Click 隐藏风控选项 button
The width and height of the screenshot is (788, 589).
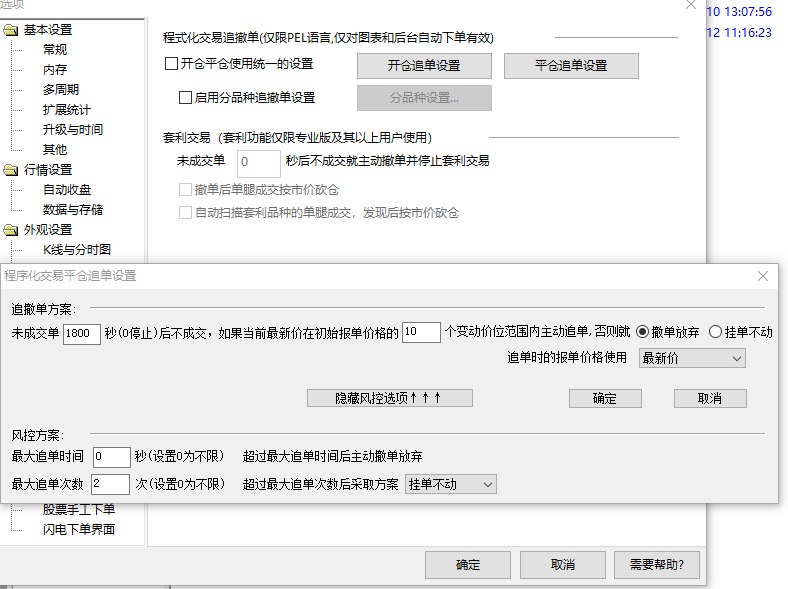(389, 398)
